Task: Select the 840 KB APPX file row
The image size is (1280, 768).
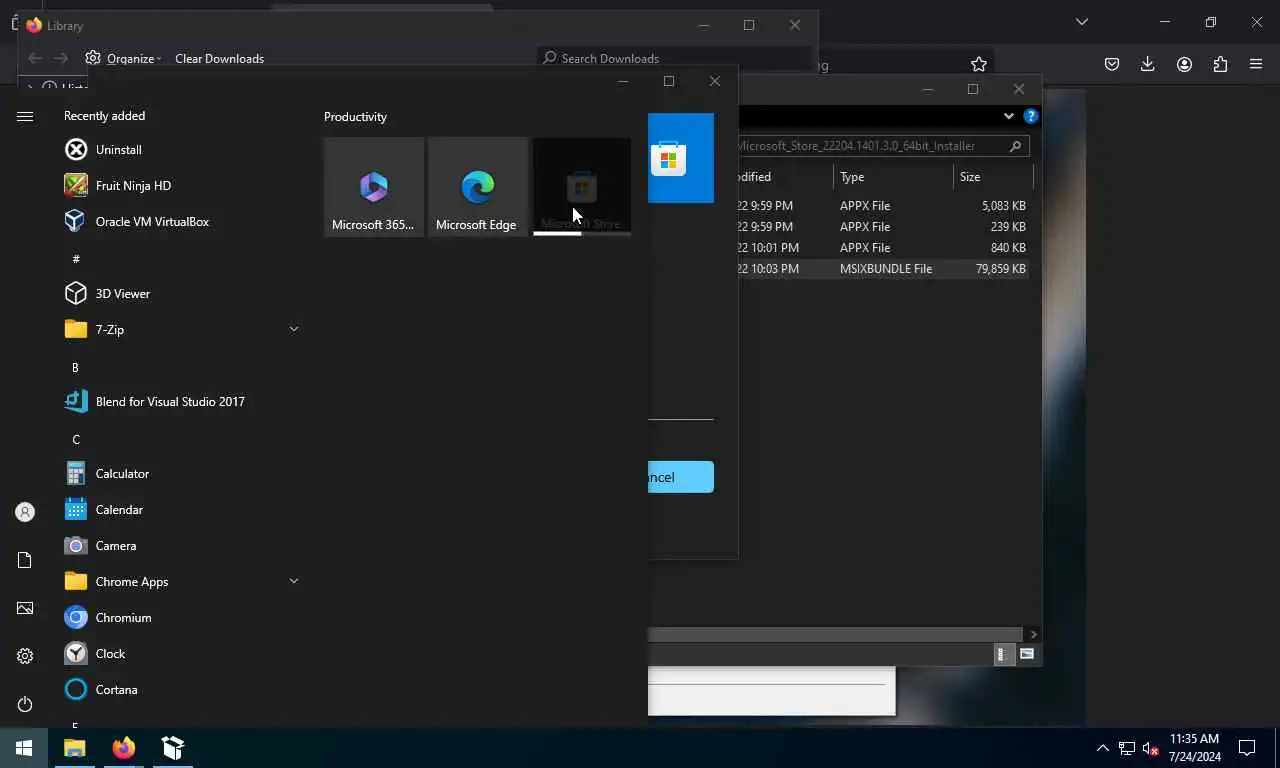Action: pos(883,248)
